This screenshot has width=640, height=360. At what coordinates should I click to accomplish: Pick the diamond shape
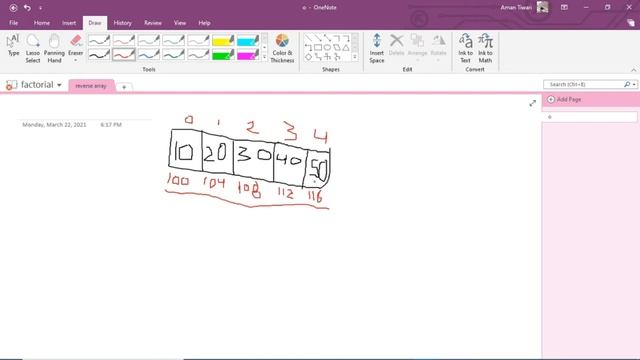point(309,57)
